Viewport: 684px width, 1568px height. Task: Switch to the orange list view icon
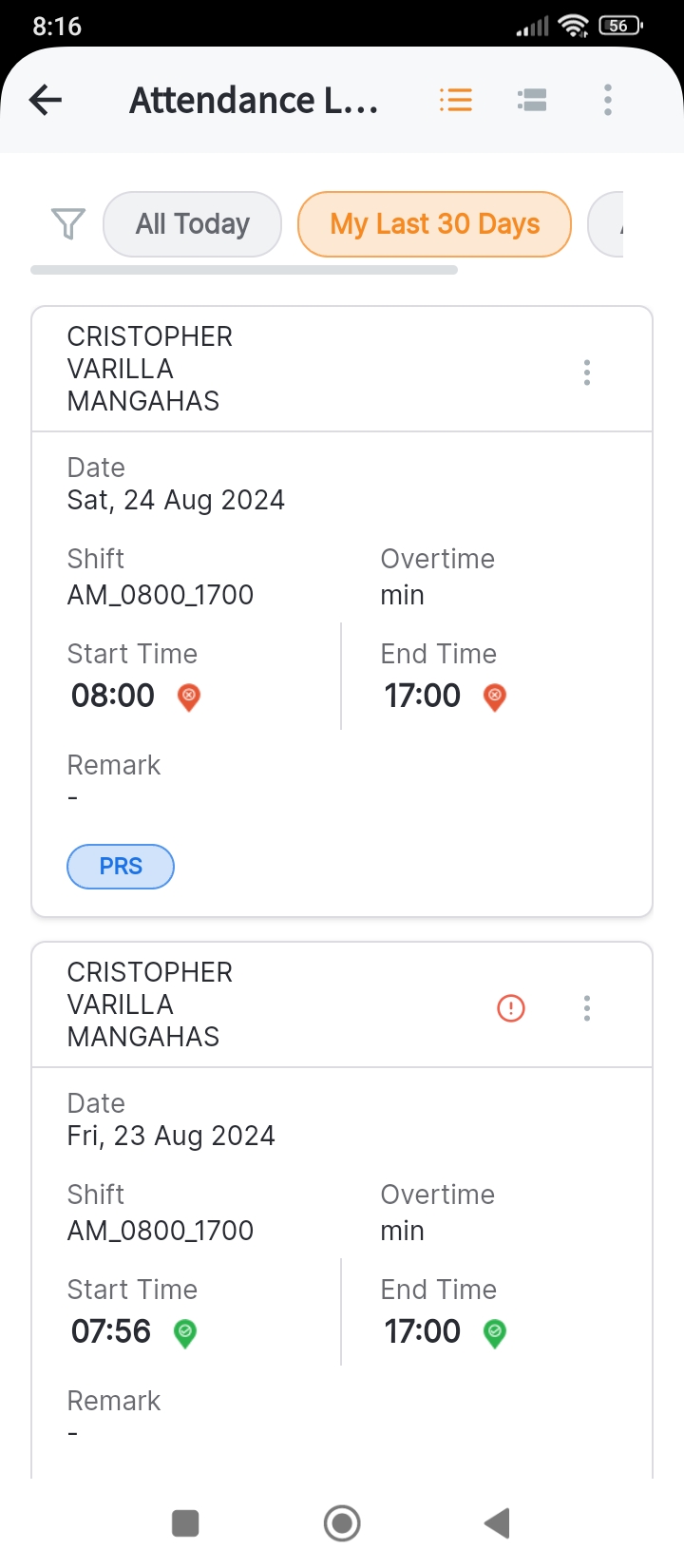[456, 100]
